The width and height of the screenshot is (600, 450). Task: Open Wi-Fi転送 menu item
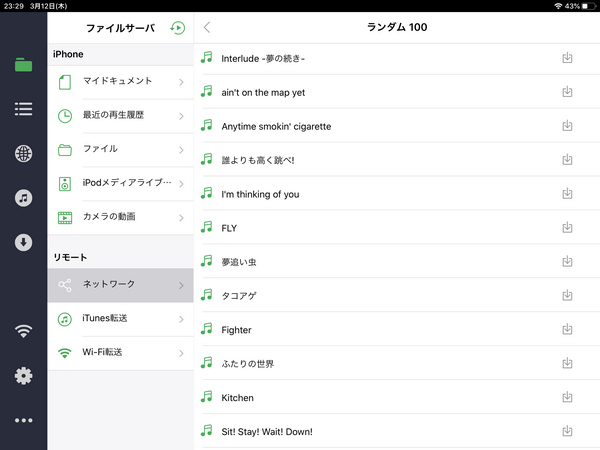click(x=121, y=353)
